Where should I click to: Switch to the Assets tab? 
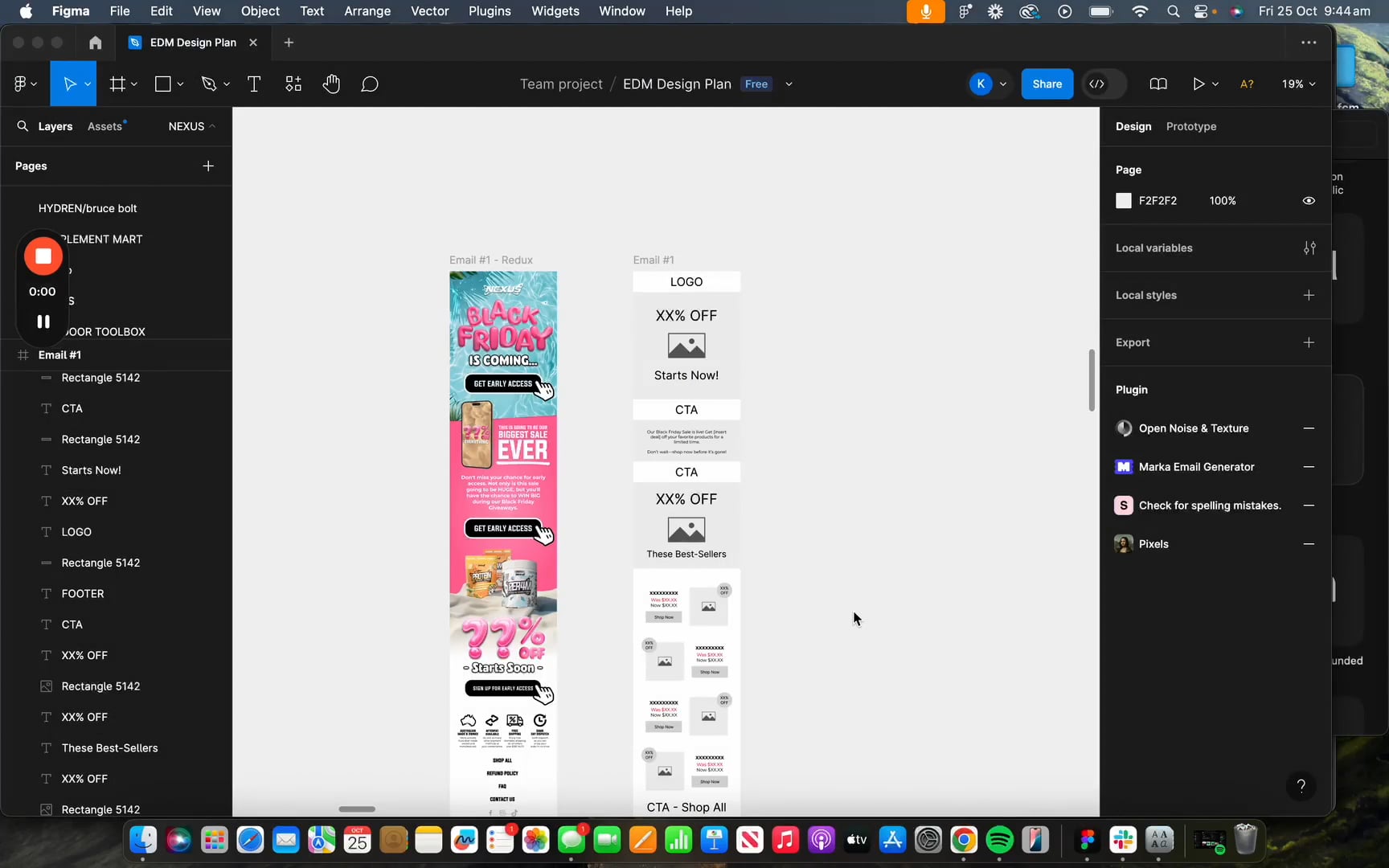coord(104,126)
